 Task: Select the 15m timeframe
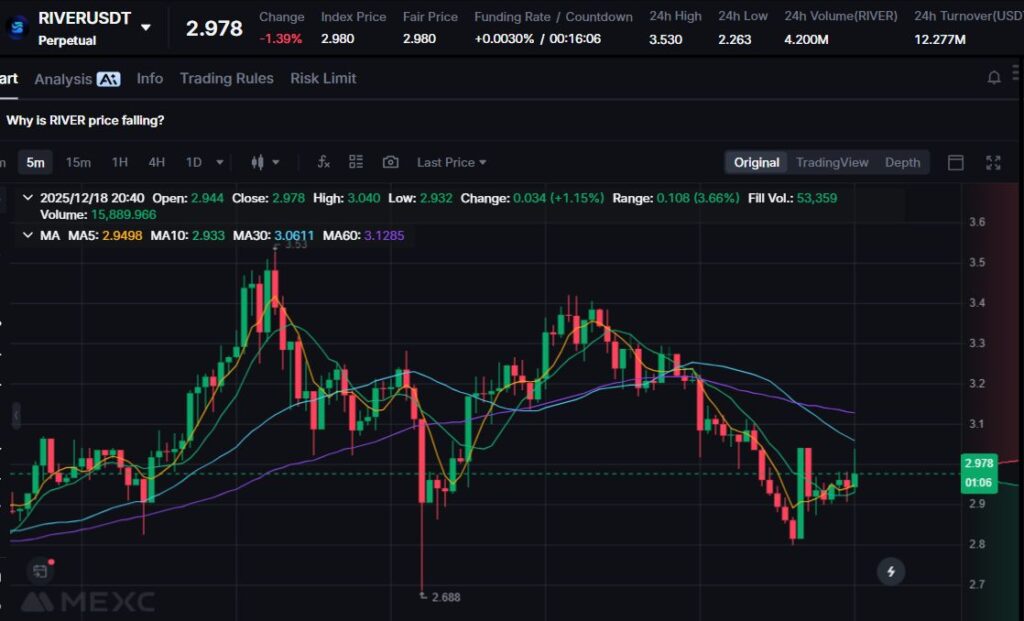78,162
